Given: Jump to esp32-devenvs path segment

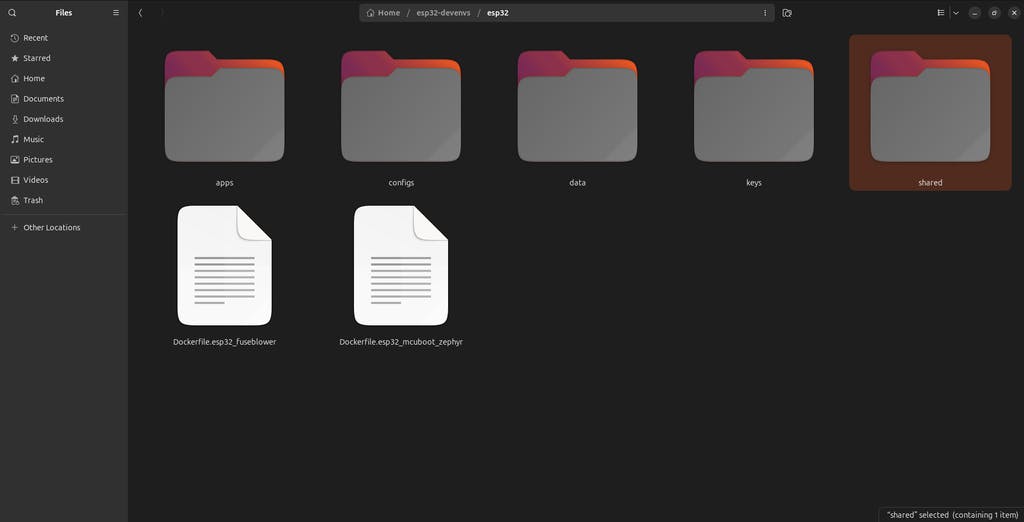Looking at the screenshot, I should [443, 12].
